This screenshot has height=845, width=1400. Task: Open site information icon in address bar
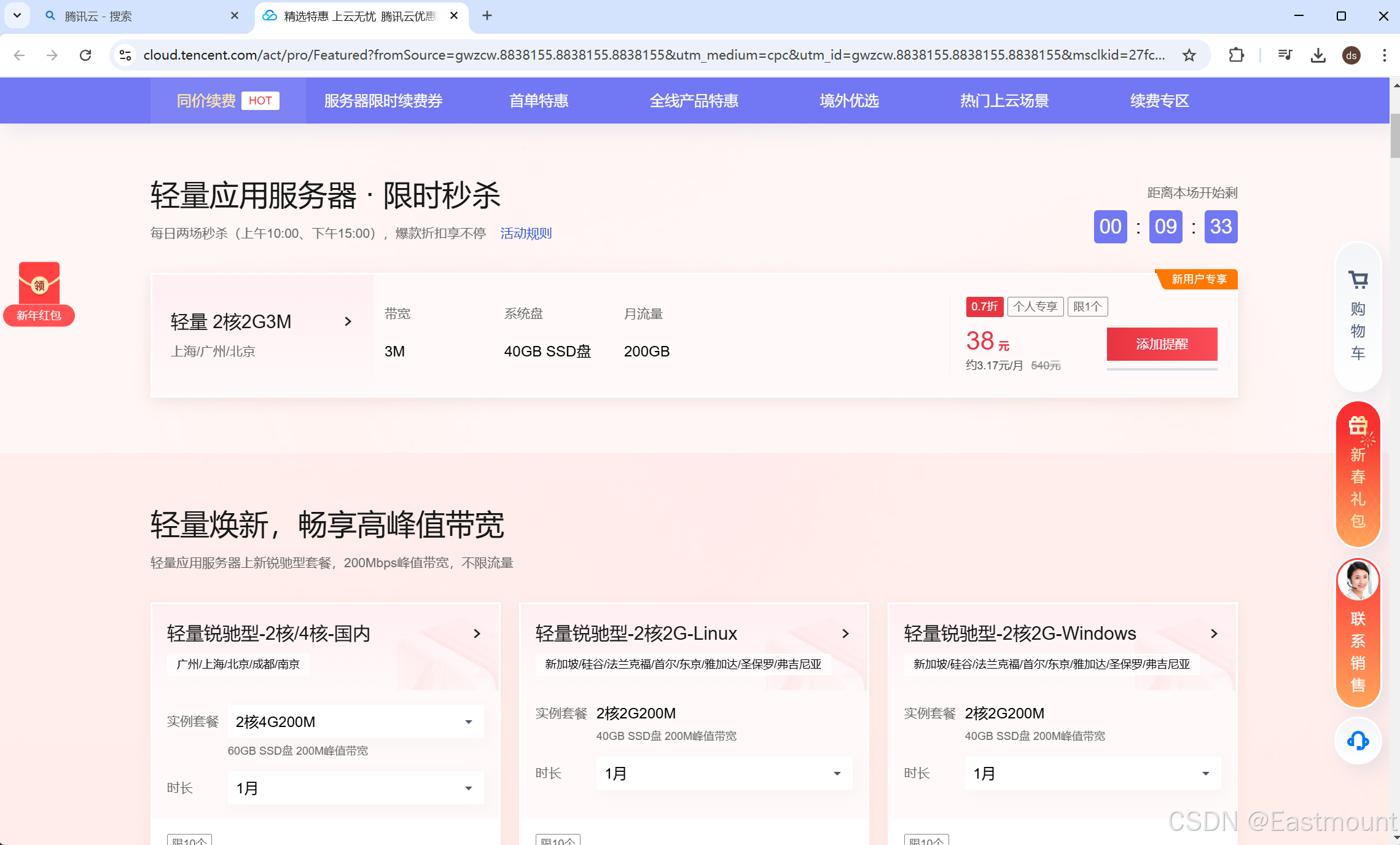tap(125, 55)
